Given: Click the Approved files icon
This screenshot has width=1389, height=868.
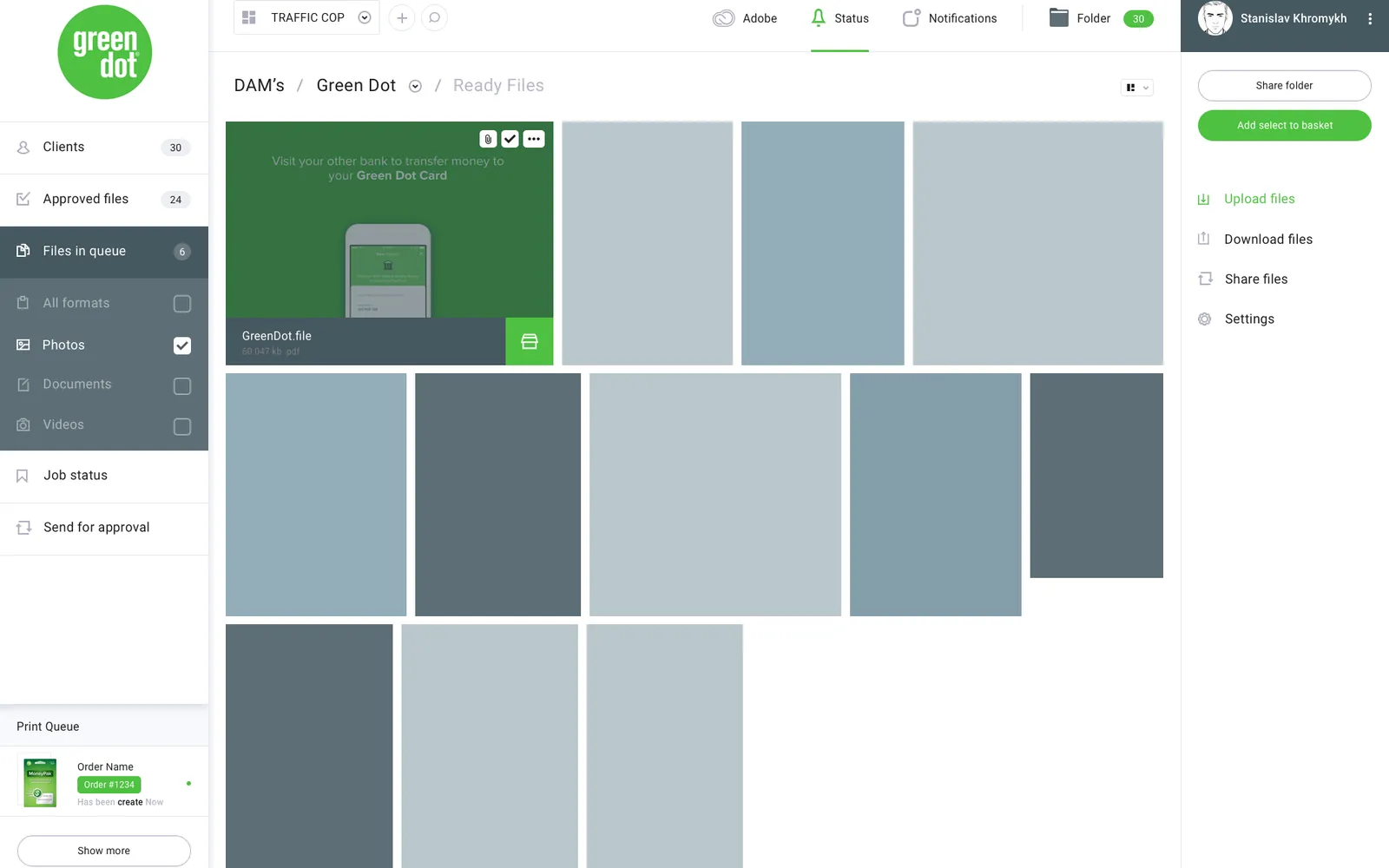Looking at the screenshot, I should click(23, 199).
